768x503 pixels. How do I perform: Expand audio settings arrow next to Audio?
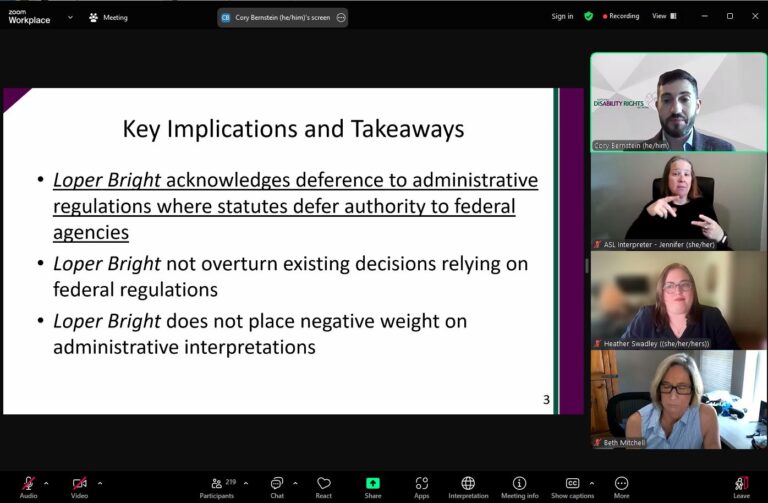click(x=46, y=483)
